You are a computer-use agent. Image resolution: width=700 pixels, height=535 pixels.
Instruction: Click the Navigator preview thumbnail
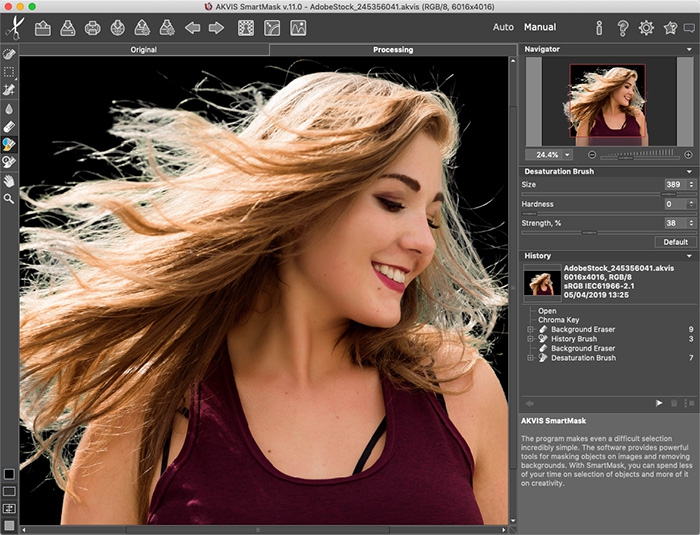607,101
